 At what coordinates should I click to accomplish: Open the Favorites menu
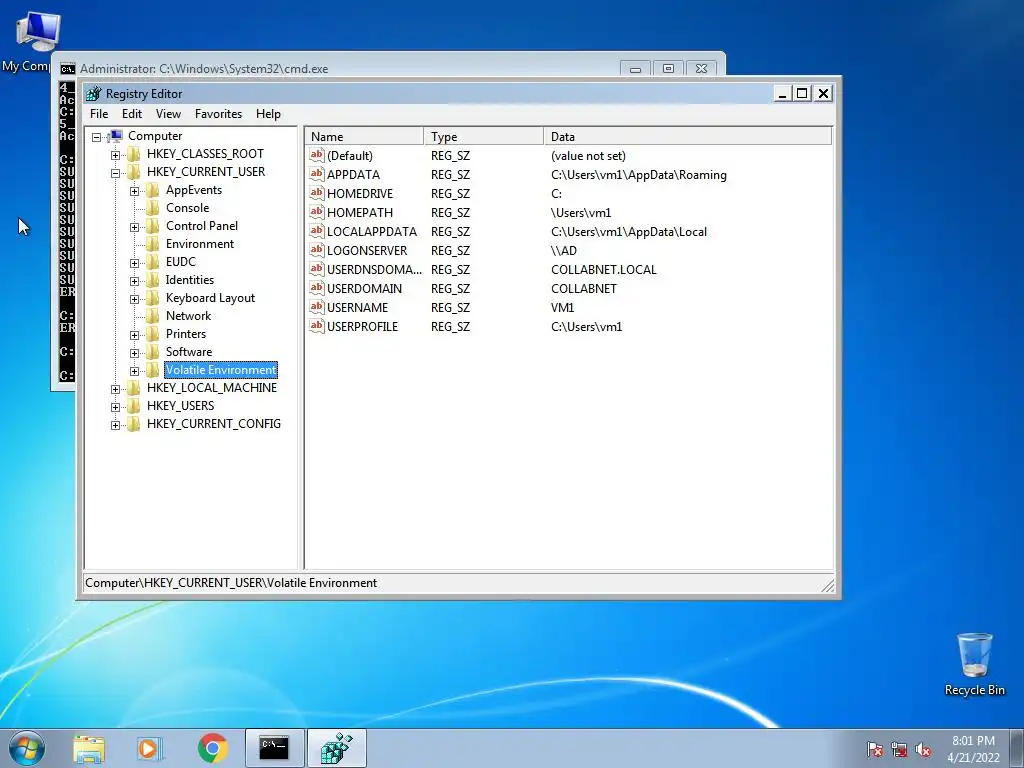pos(218,114)
